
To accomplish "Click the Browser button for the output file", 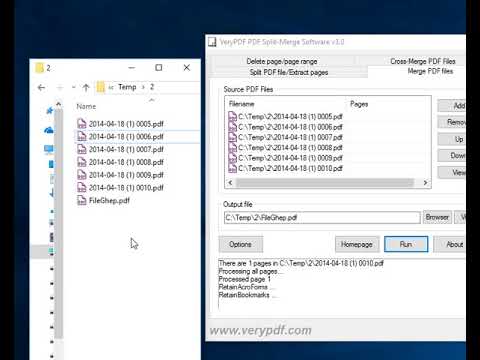I will [x=437, y=217].
